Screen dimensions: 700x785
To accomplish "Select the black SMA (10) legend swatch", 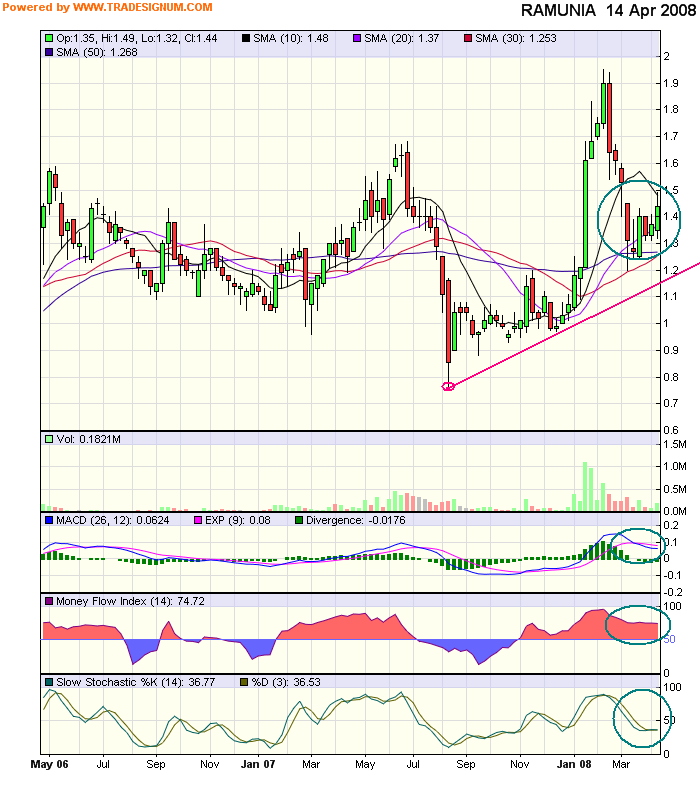I will click(x=246, y=38).
